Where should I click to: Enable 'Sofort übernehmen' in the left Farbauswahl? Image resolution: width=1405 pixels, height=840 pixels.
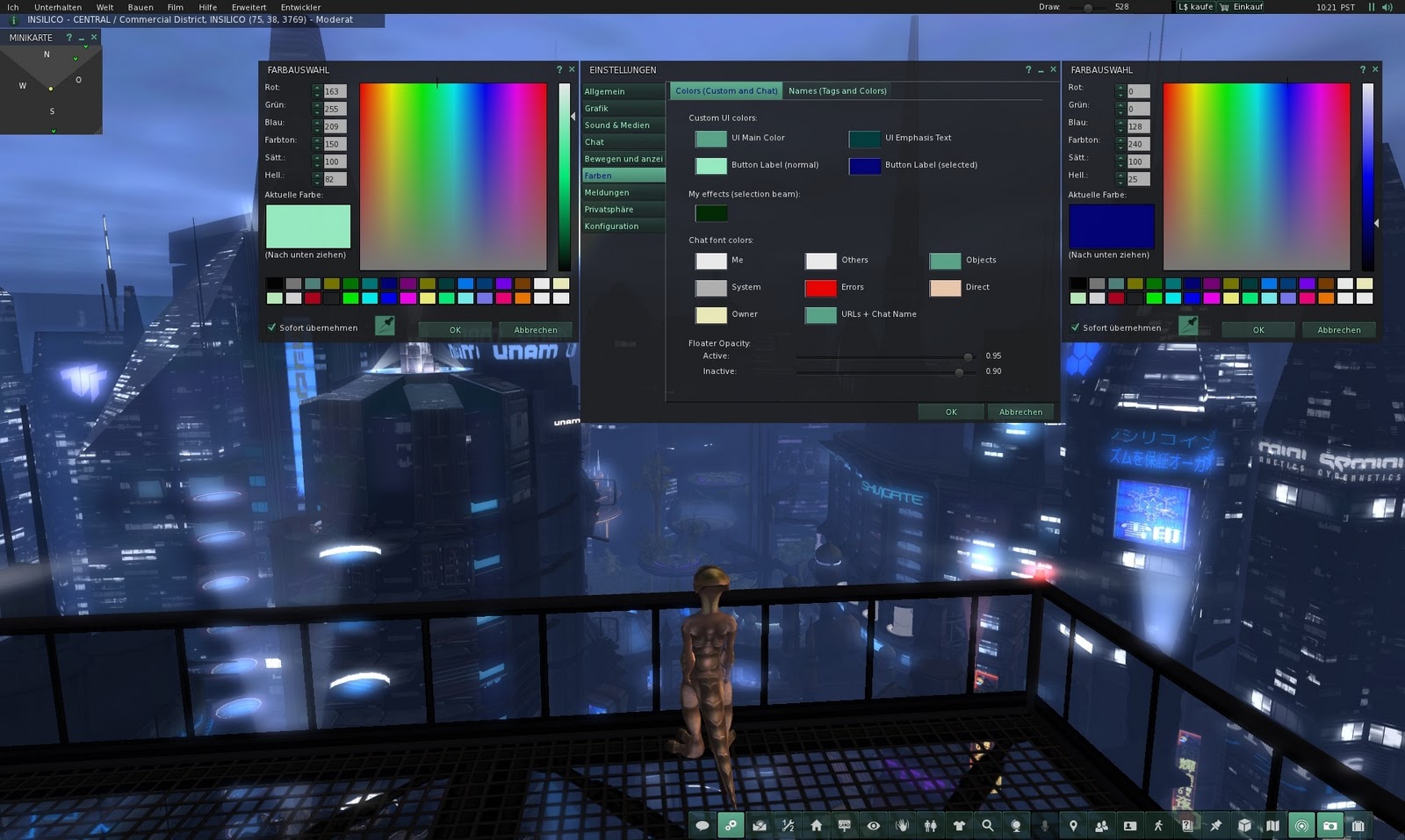pyautogui.click(x=271, y=327)
